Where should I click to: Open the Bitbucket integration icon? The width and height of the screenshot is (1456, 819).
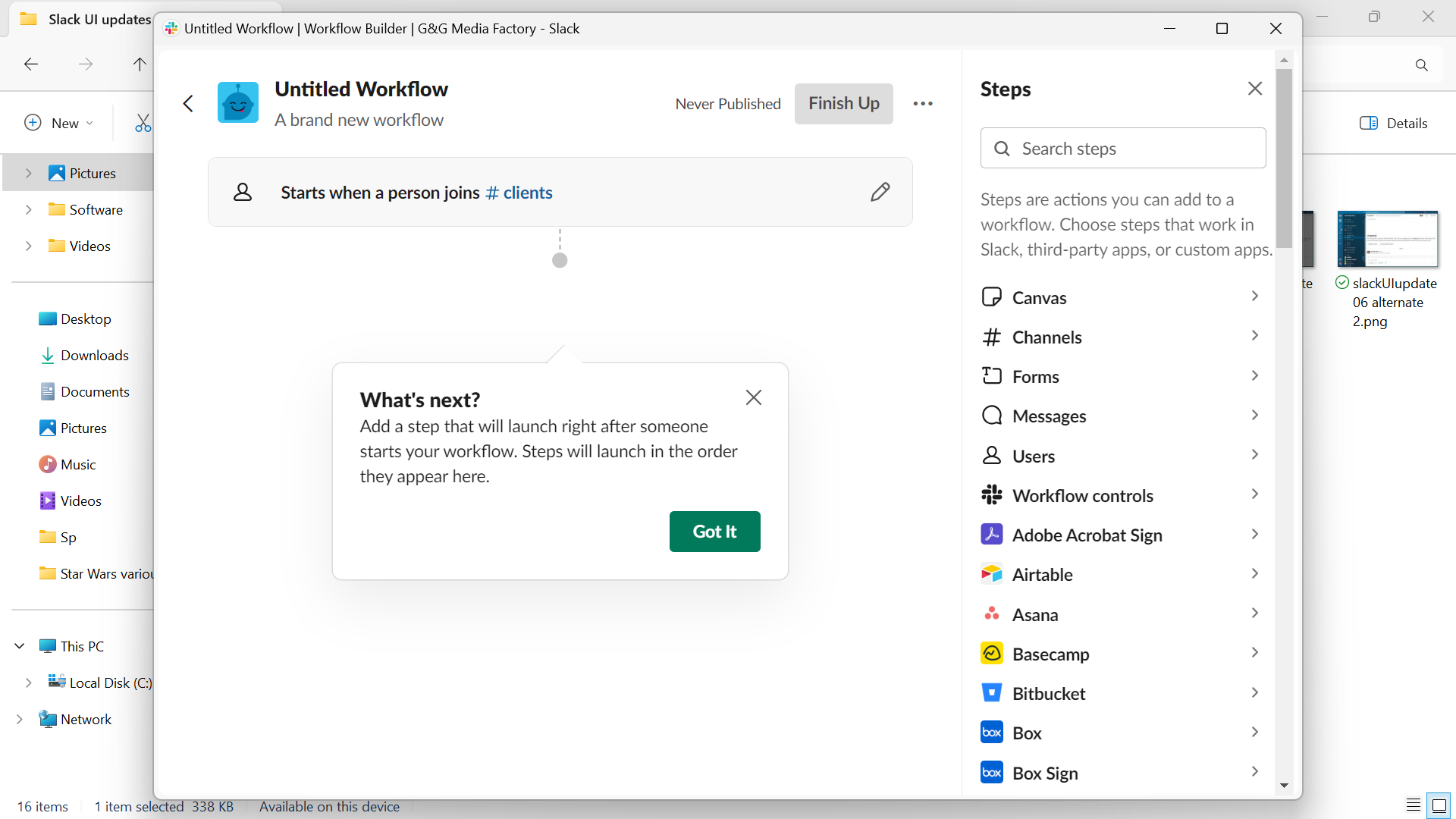pos(992,692)
